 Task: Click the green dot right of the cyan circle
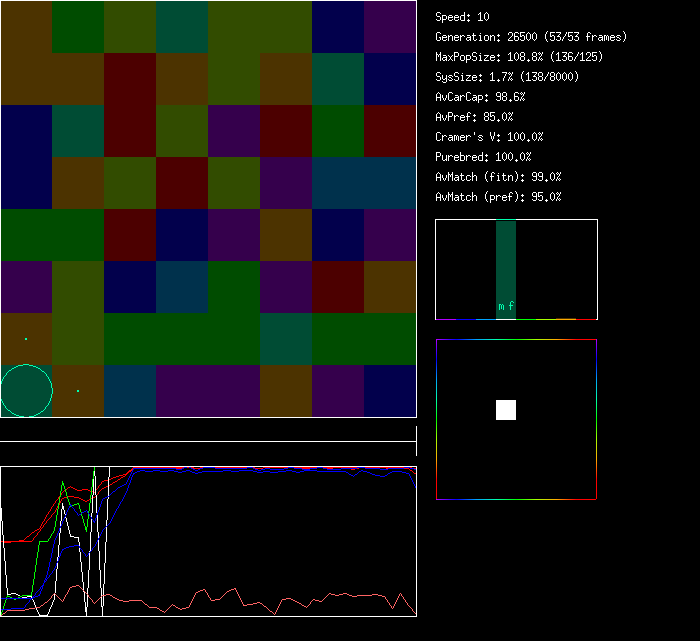coord(78,391)
